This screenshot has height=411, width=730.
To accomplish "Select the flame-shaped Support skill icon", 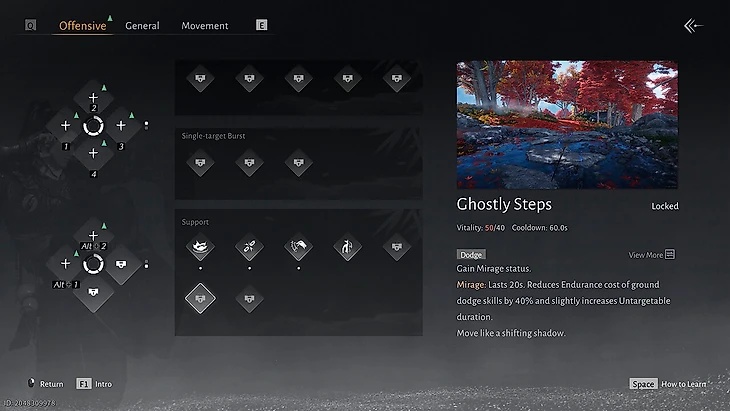I will 200,247.
